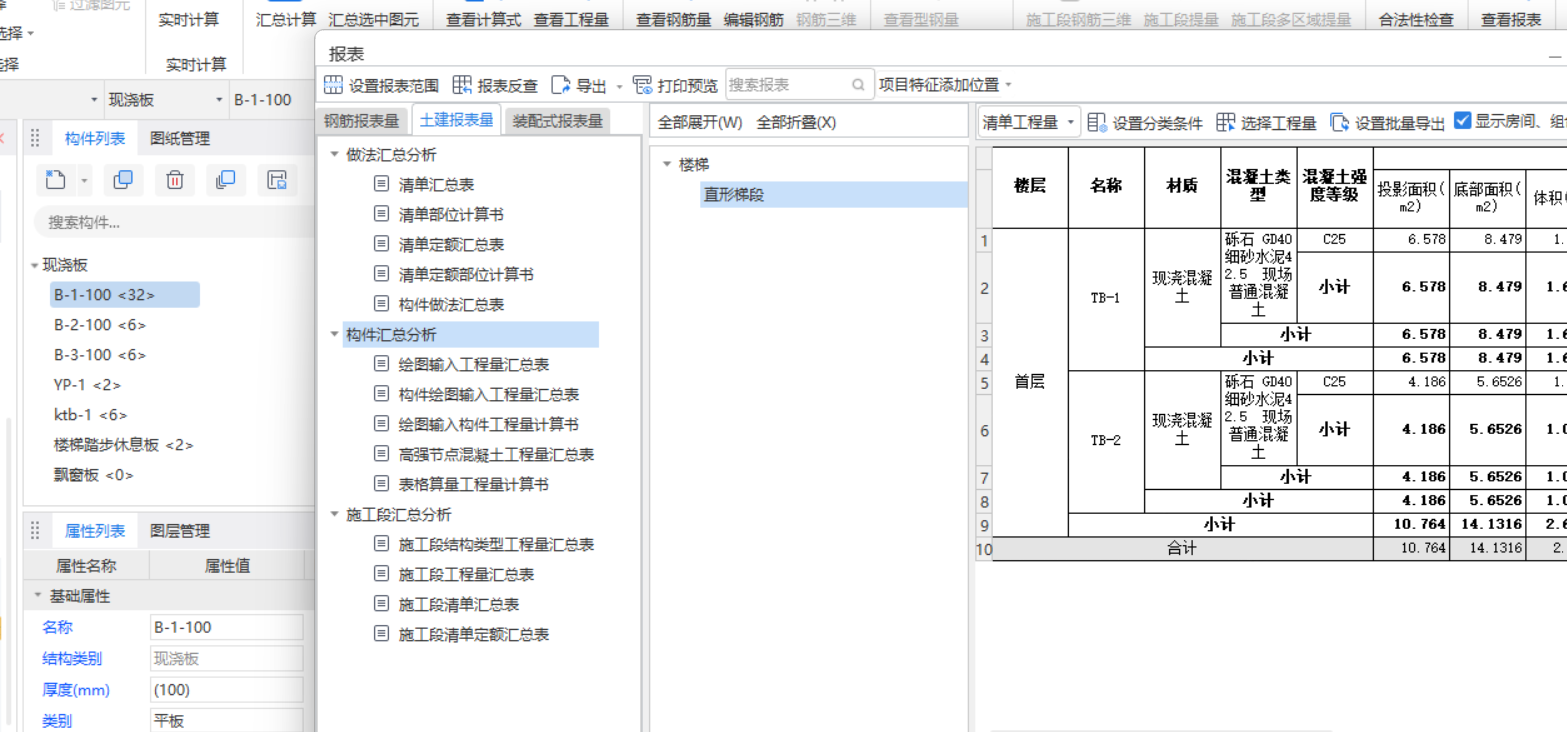Toggle the 显示房间 checkbox

pos(1463,121)
